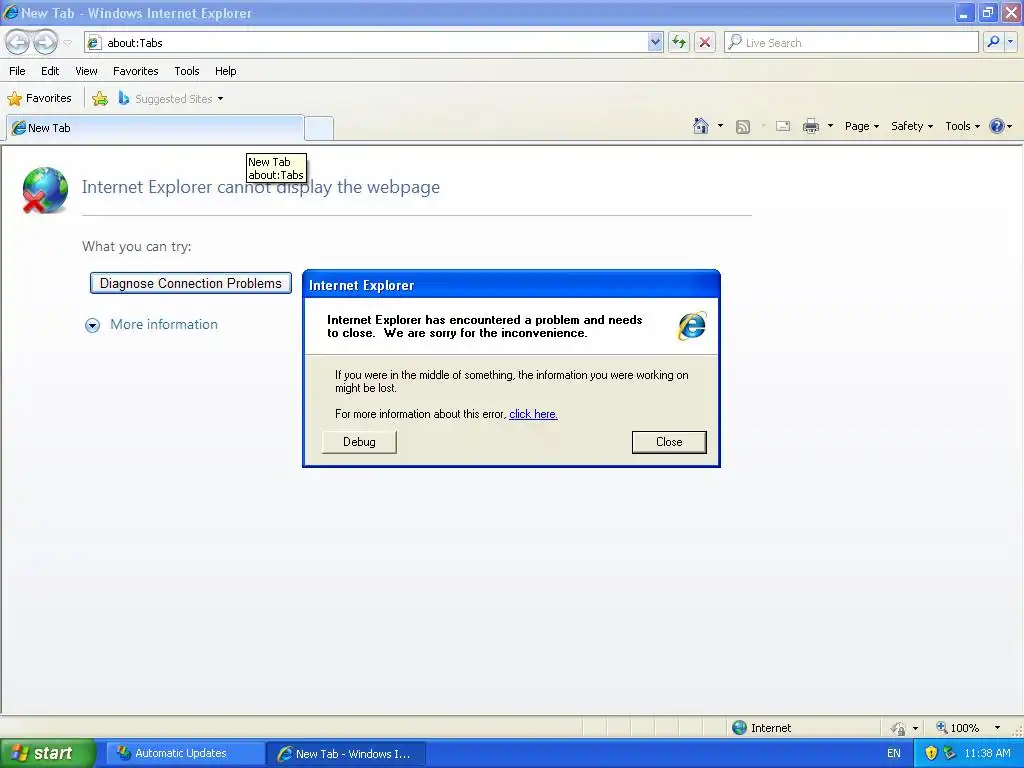Expand the Print options dropdown arrow

pos(830,126)
